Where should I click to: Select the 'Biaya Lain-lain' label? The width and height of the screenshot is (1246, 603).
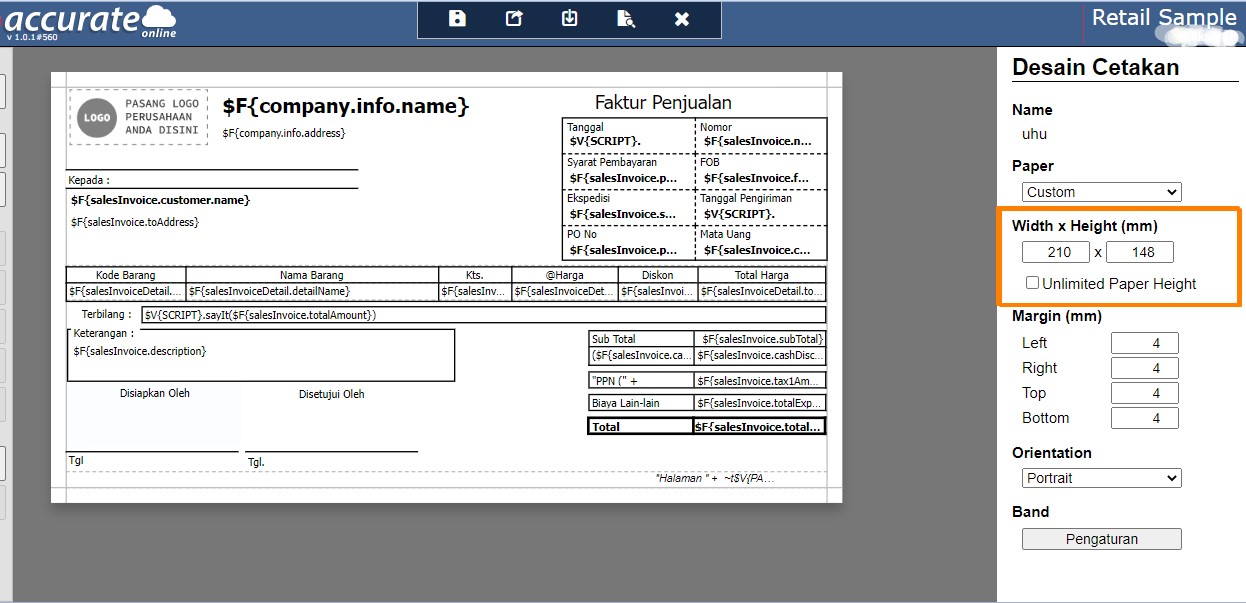(641, 403)
